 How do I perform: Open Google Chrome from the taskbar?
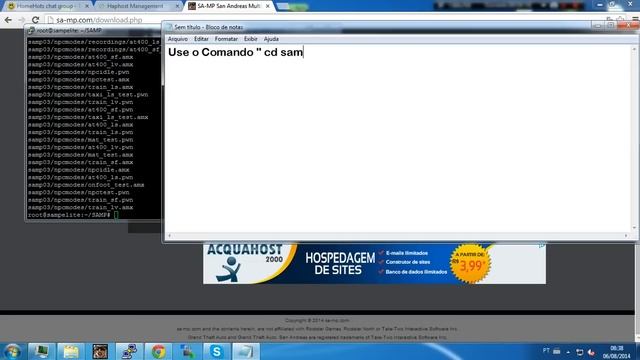coord(158,351)
